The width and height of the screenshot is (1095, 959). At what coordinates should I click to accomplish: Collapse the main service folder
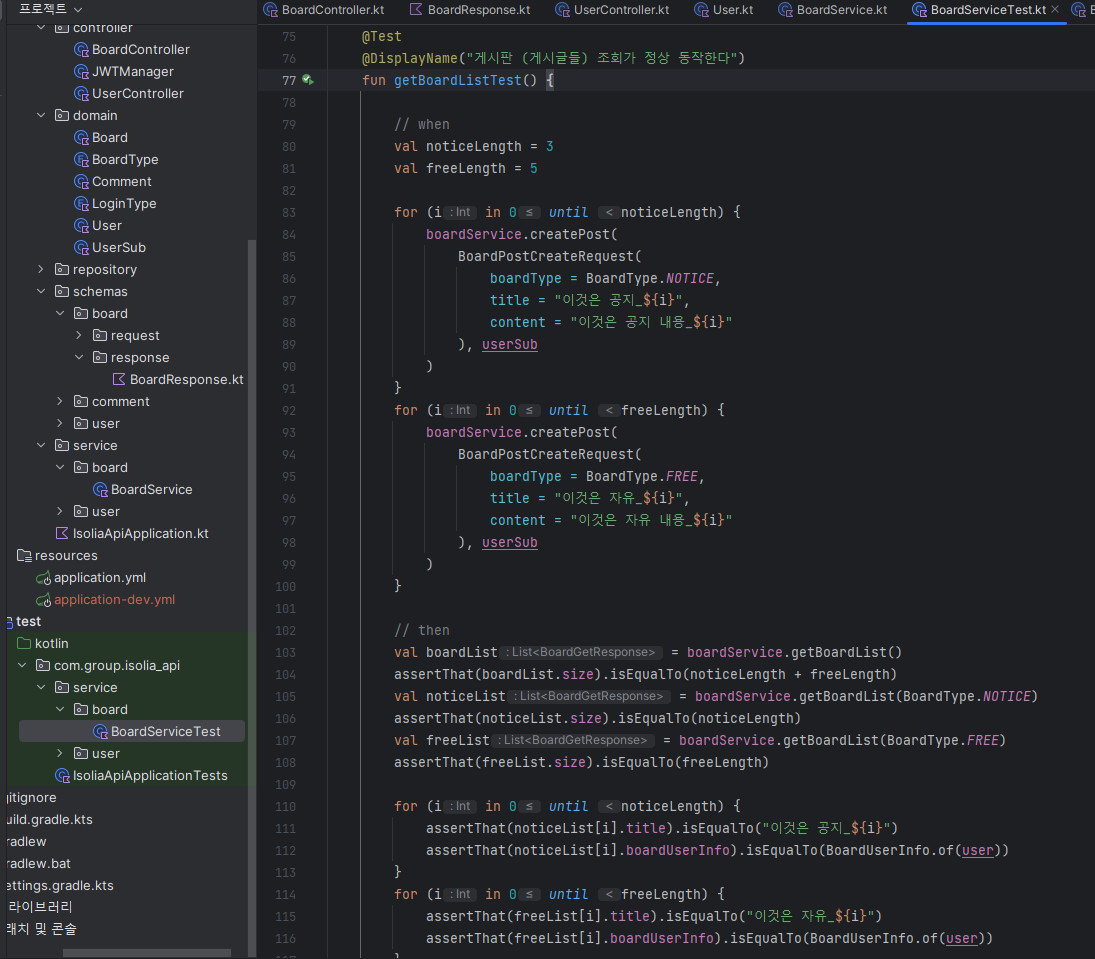coord(41,445)
